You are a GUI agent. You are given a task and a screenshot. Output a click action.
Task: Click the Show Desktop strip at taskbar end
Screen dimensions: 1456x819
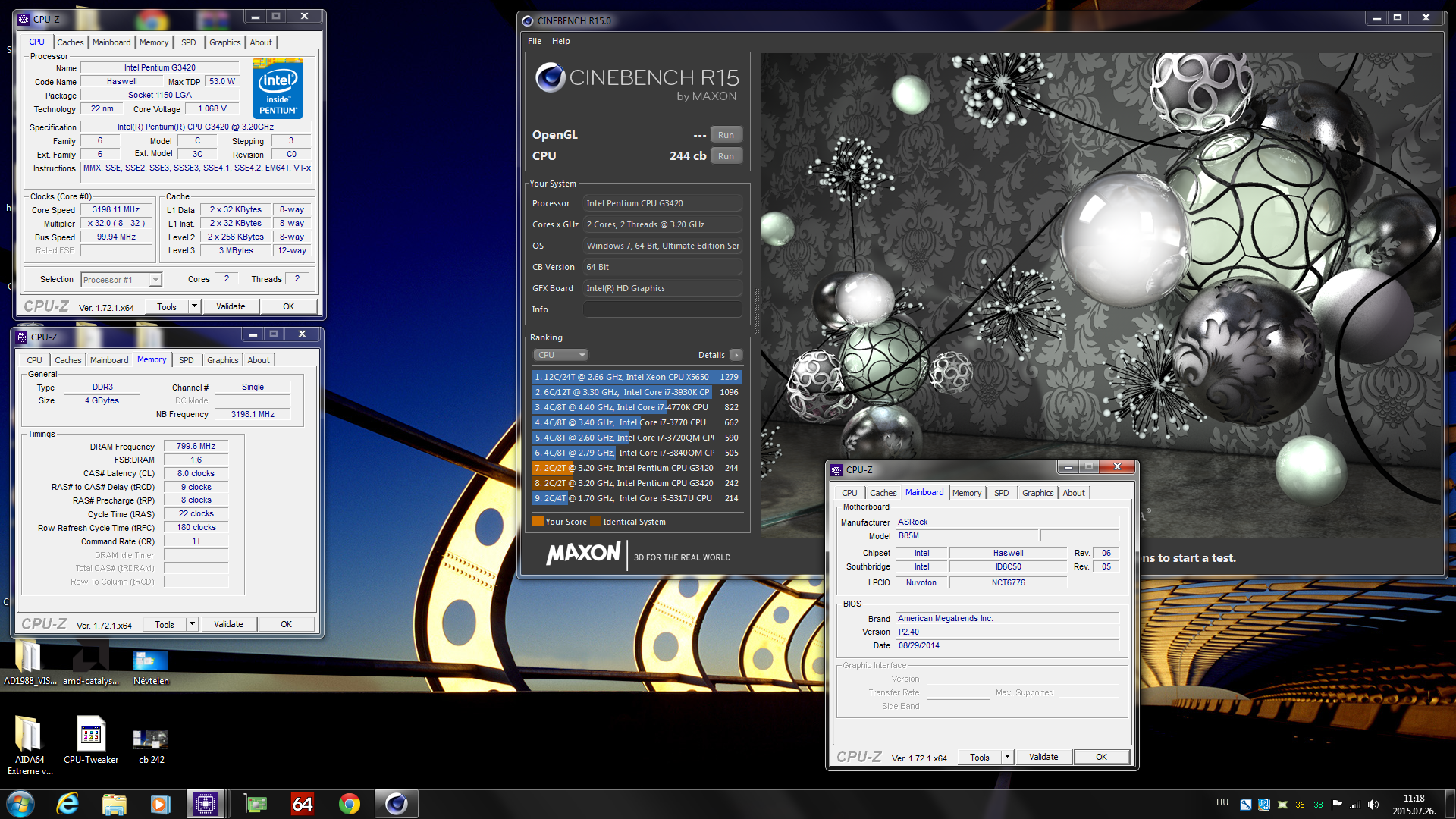tap(1450, 805)
